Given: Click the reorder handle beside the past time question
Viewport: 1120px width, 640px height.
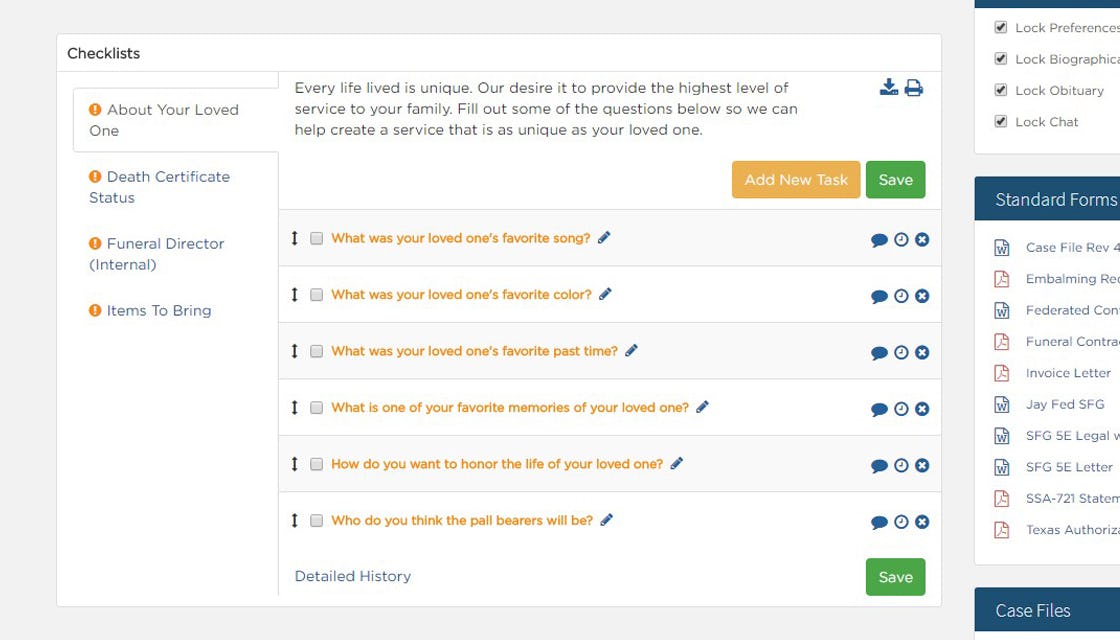Looking at the screenshot, I should point(294,351).
